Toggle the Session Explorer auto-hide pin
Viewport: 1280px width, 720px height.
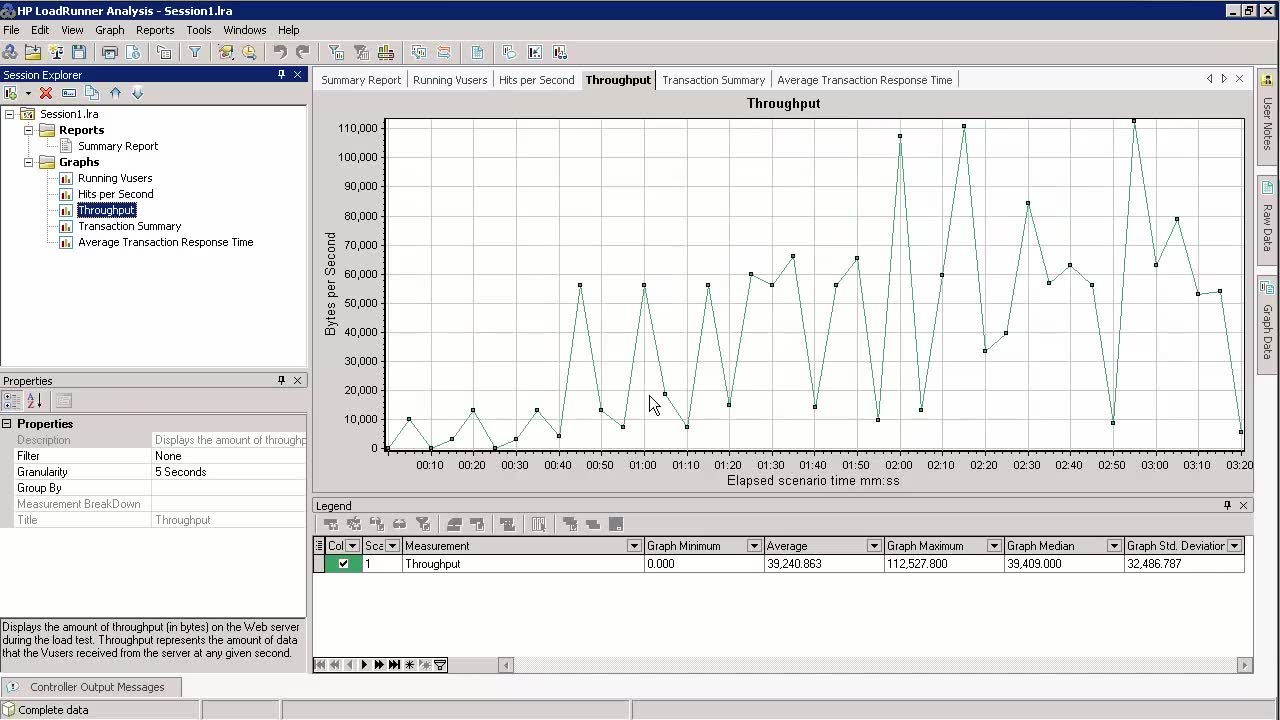pyautogui.click(x=281, y=75)
